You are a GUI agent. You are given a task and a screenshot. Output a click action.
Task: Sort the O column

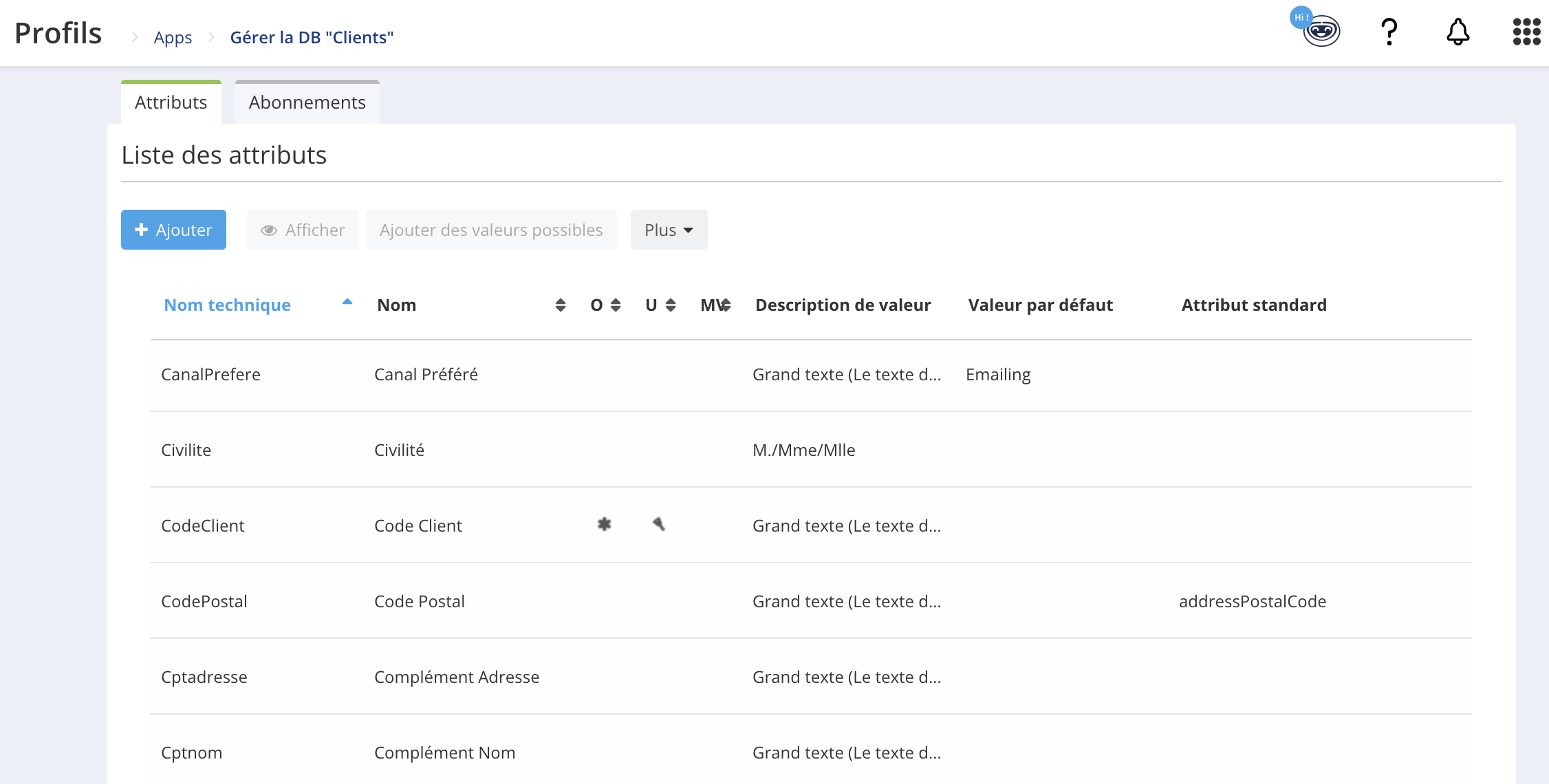[x=616, y=305]
